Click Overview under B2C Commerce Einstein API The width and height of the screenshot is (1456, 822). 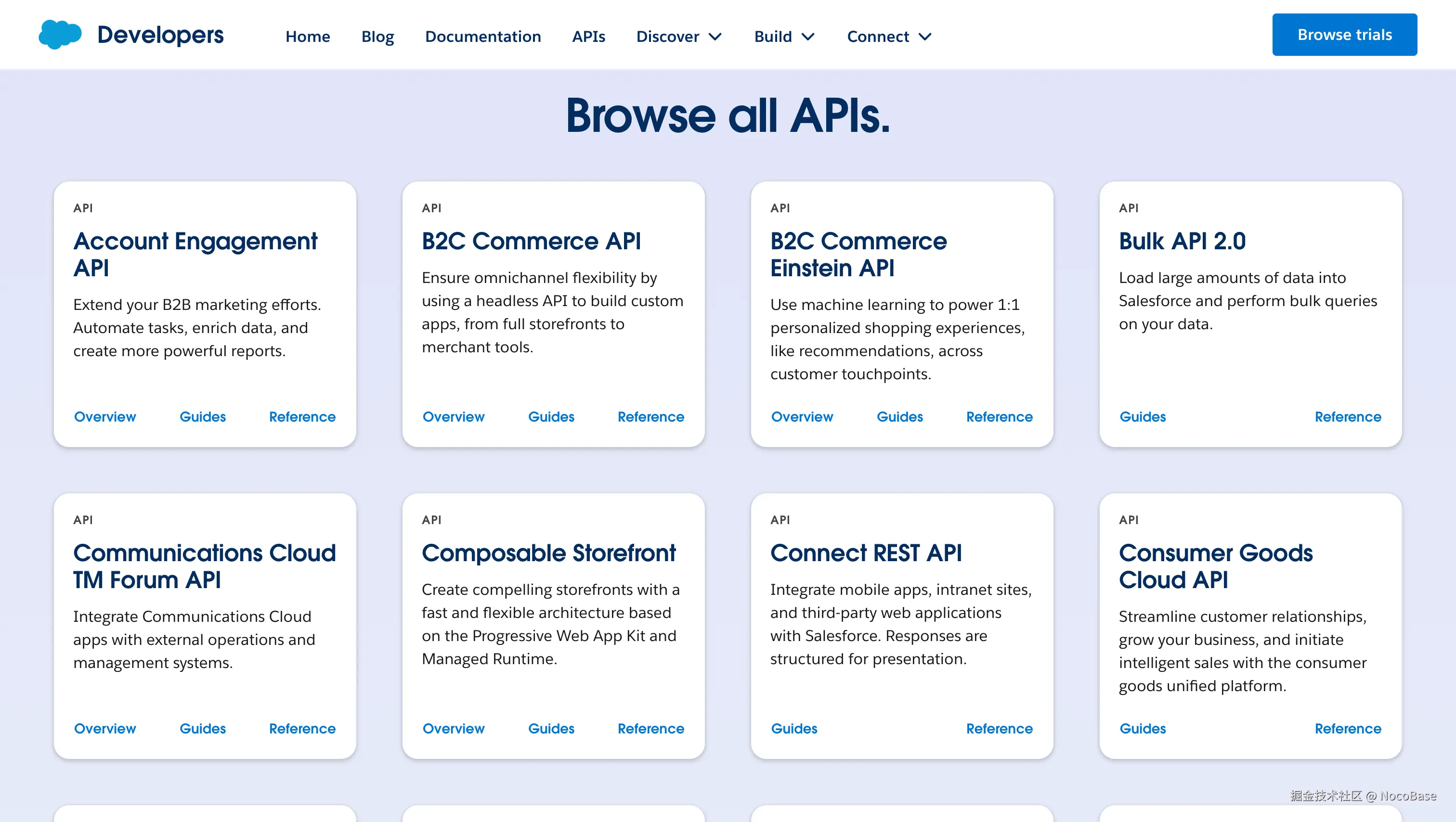click(802, 416)
